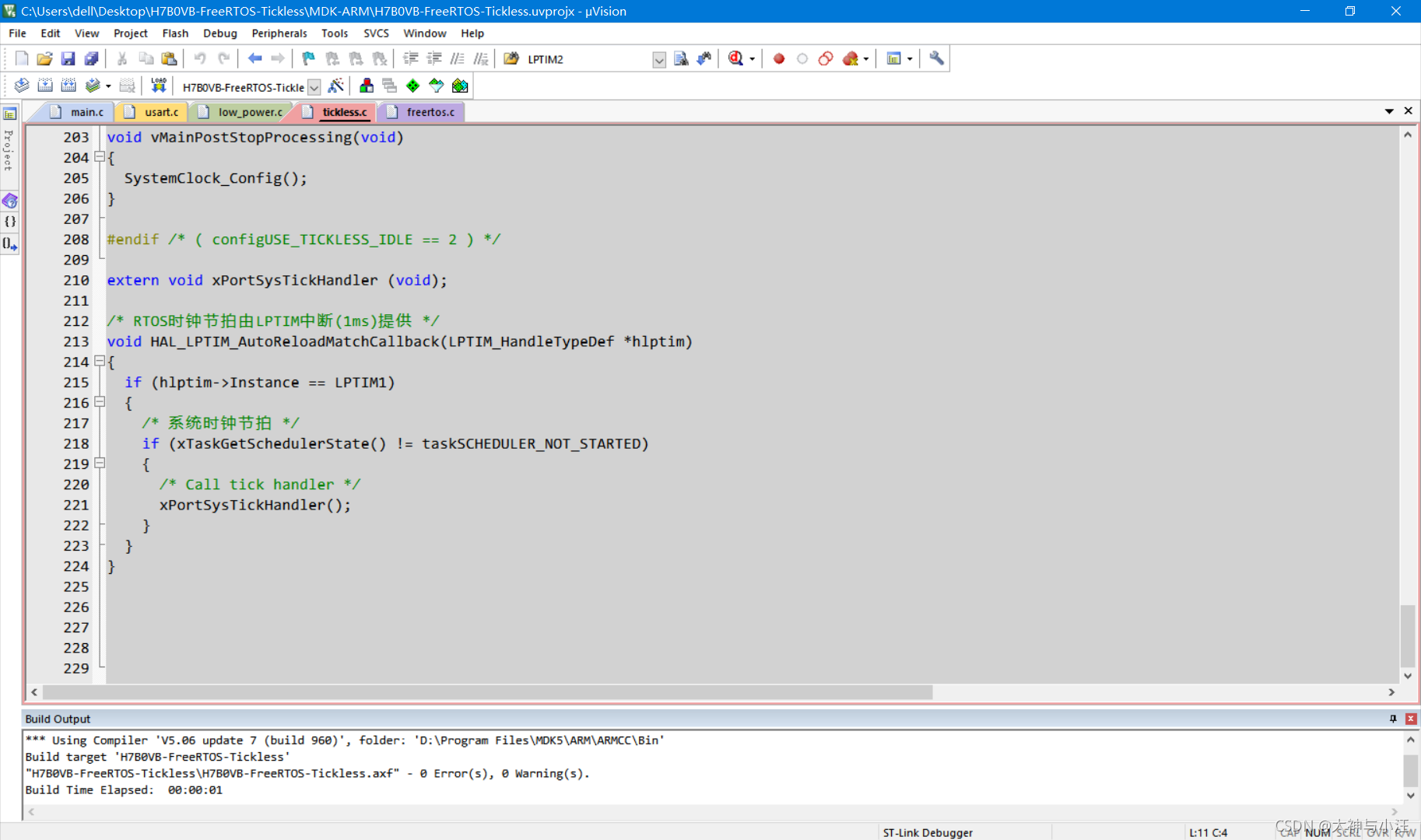Image resolution: width=1421 pixels, height=840 pixels.
Task: Undo the last edit
Action: pyautogui.click(x=200, y=58)
